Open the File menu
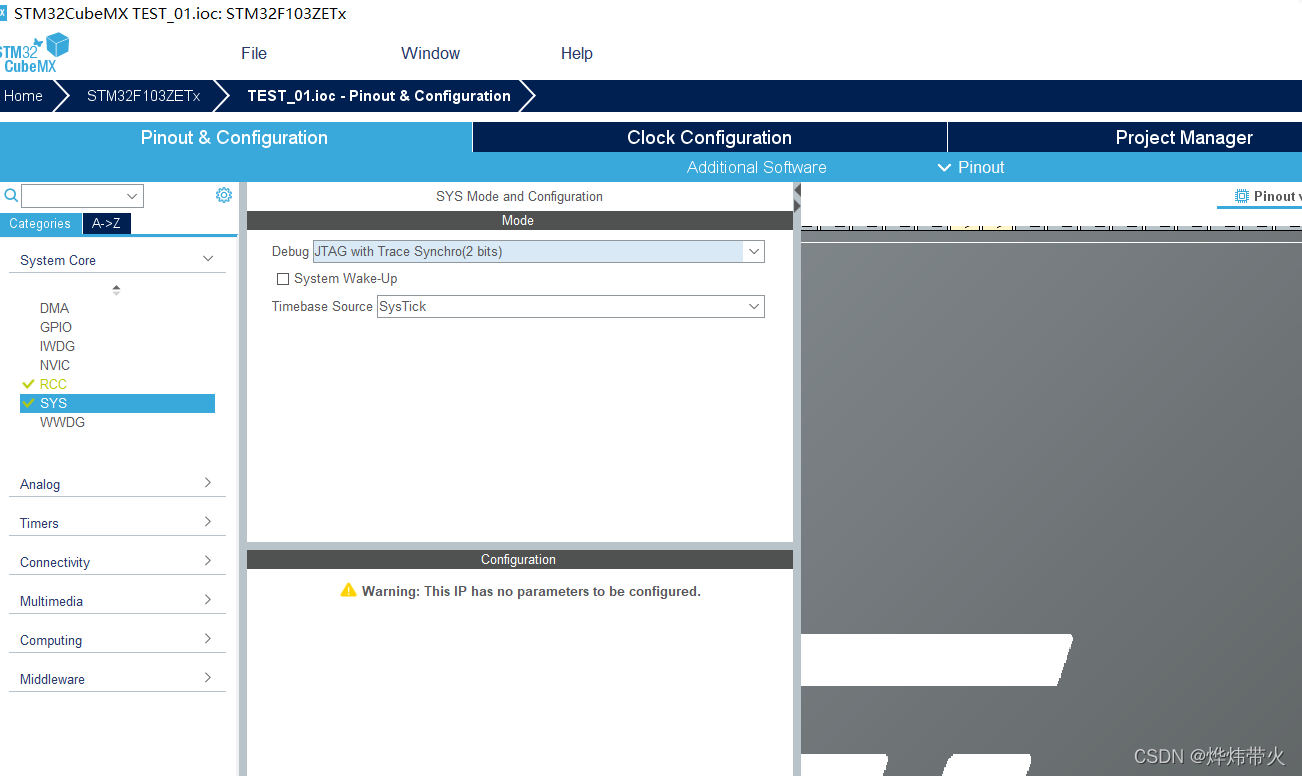1302x776 pixels. click(254, 53)
